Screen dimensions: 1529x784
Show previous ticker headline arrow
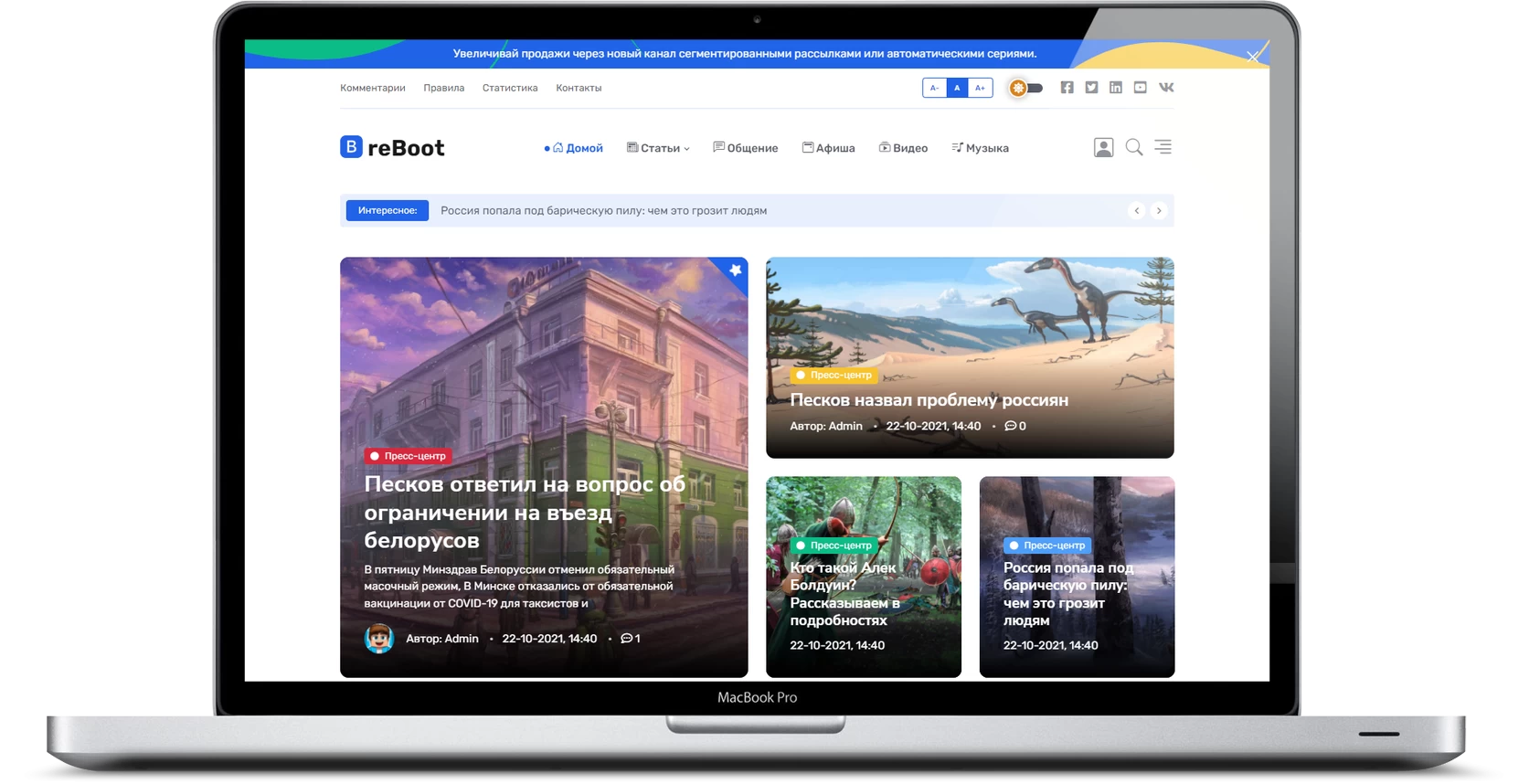[1137, 210]
